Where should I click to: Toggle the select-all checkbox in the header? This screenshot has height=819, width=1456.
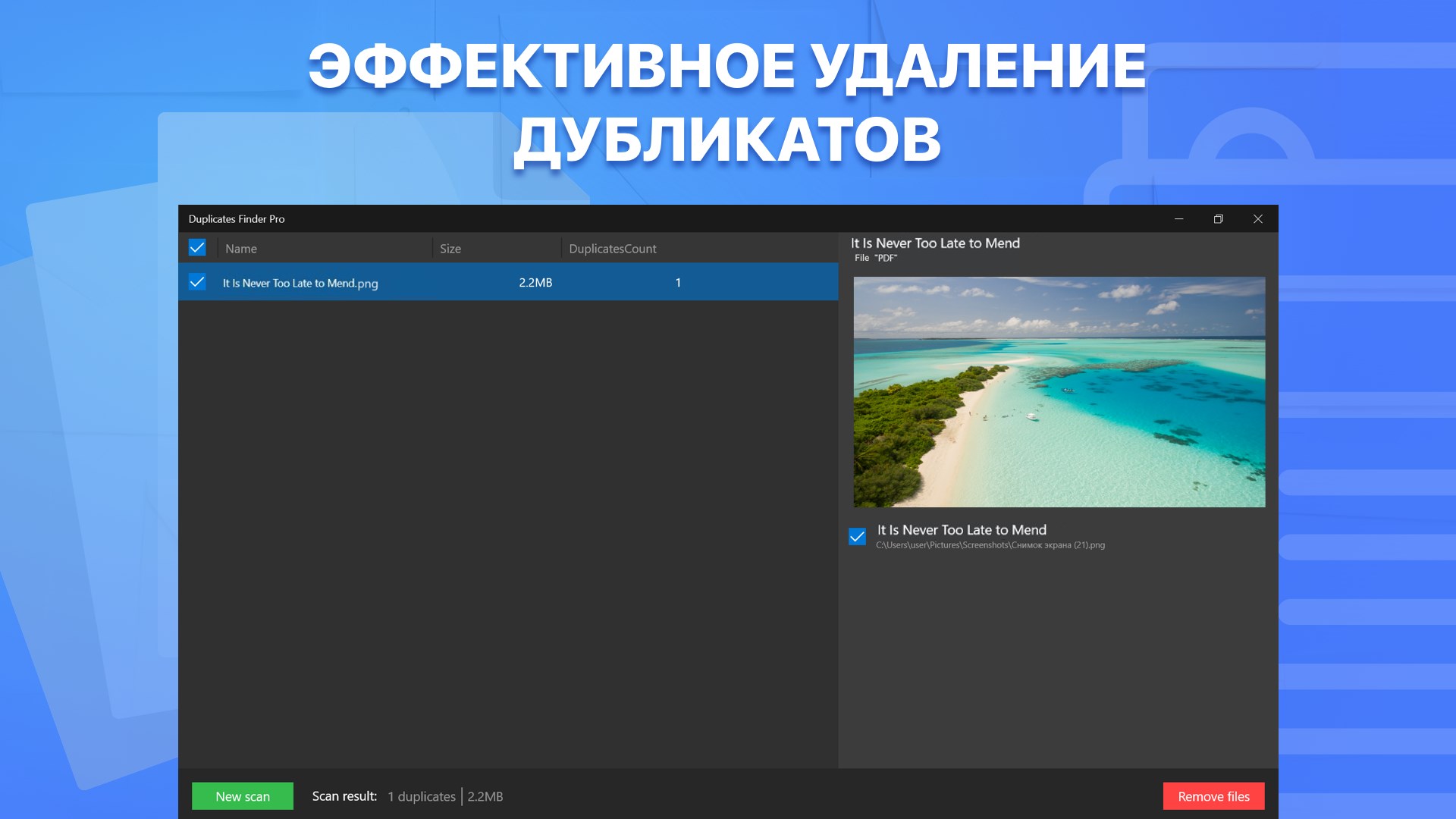click(197, 247)
